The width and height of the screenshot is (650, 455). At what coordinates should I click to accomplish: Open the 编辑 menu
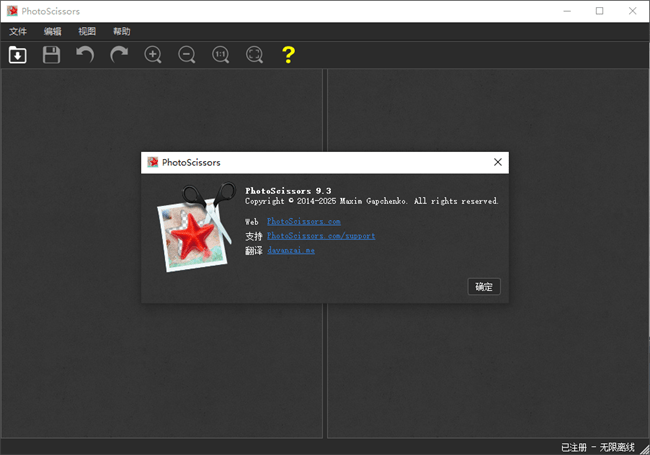pos(52,31)
